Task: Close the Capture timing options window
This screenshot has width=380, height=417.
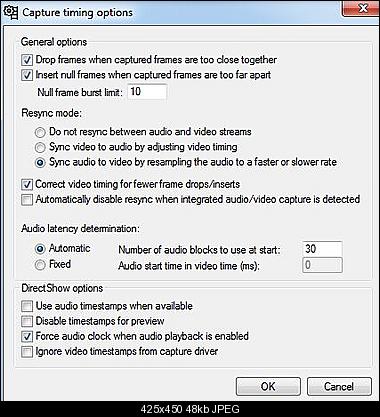Action: (361, 8)
